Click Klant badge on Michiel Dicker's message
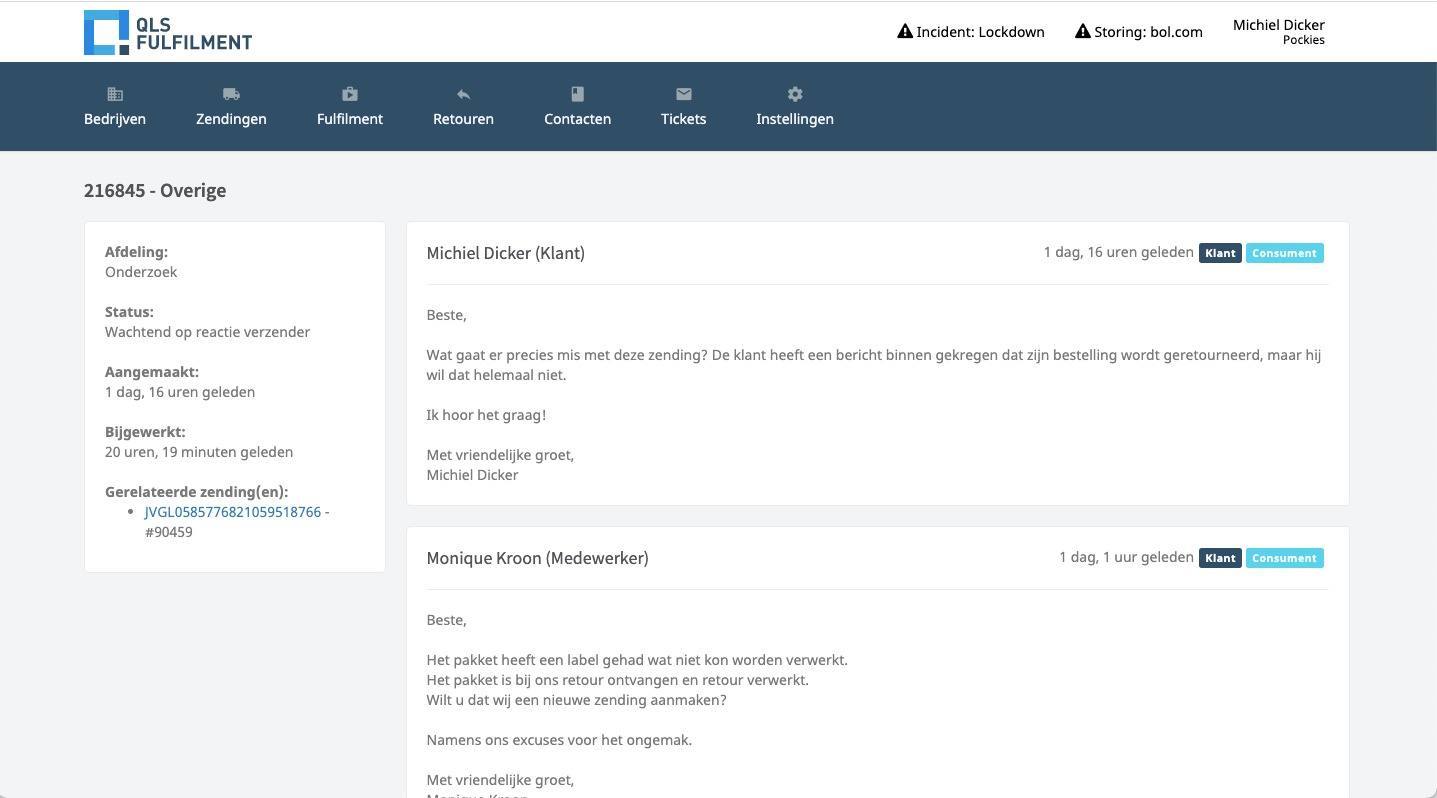 point(1220,254)
